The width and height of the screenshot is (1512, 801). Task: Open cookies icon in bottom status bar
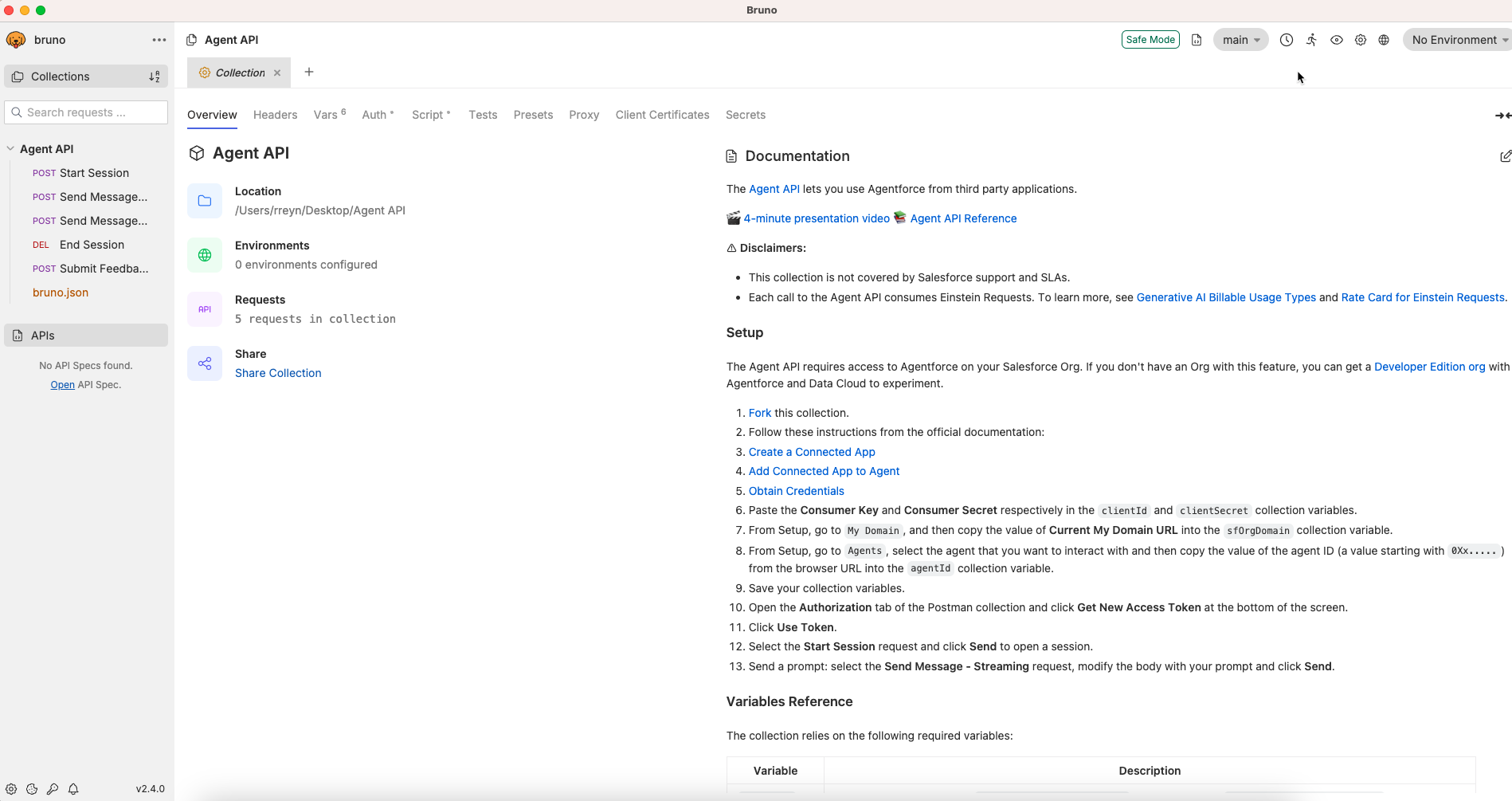(32, 789)
